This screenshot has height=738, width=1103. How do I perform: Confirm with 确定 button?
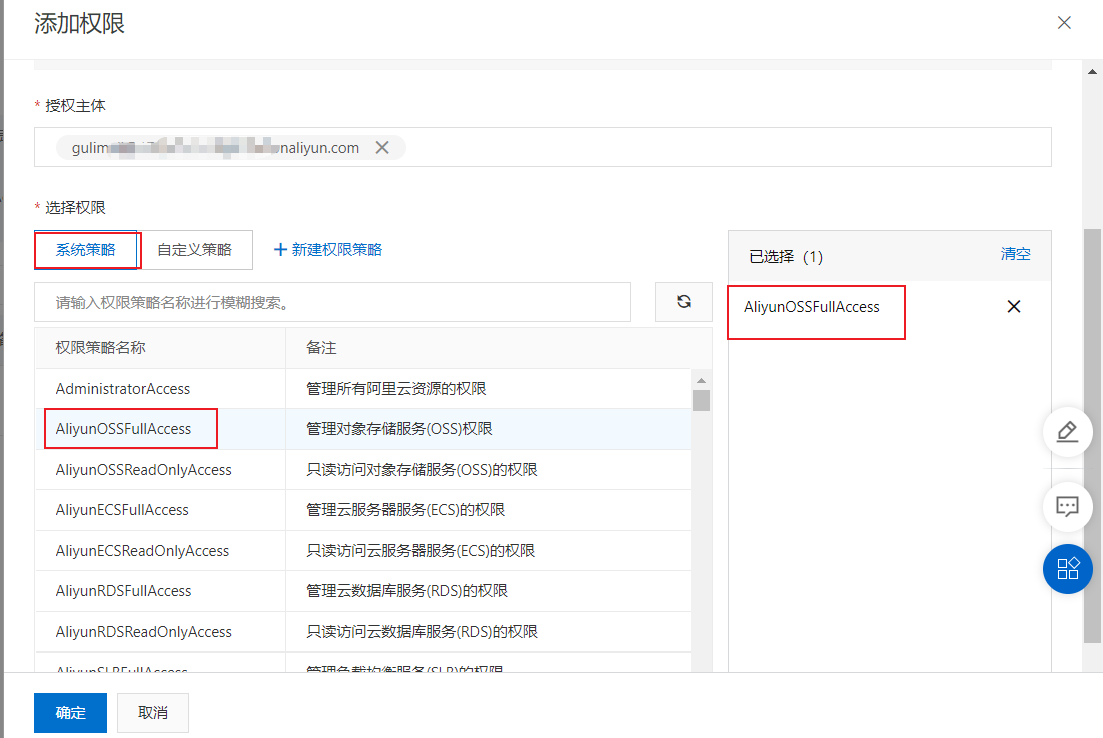(x=70, y=713)
